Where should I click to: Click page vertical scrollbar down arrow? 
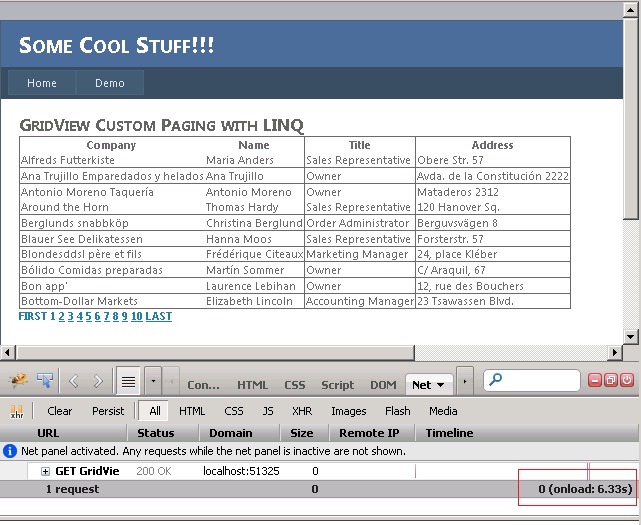pos(630,337)
